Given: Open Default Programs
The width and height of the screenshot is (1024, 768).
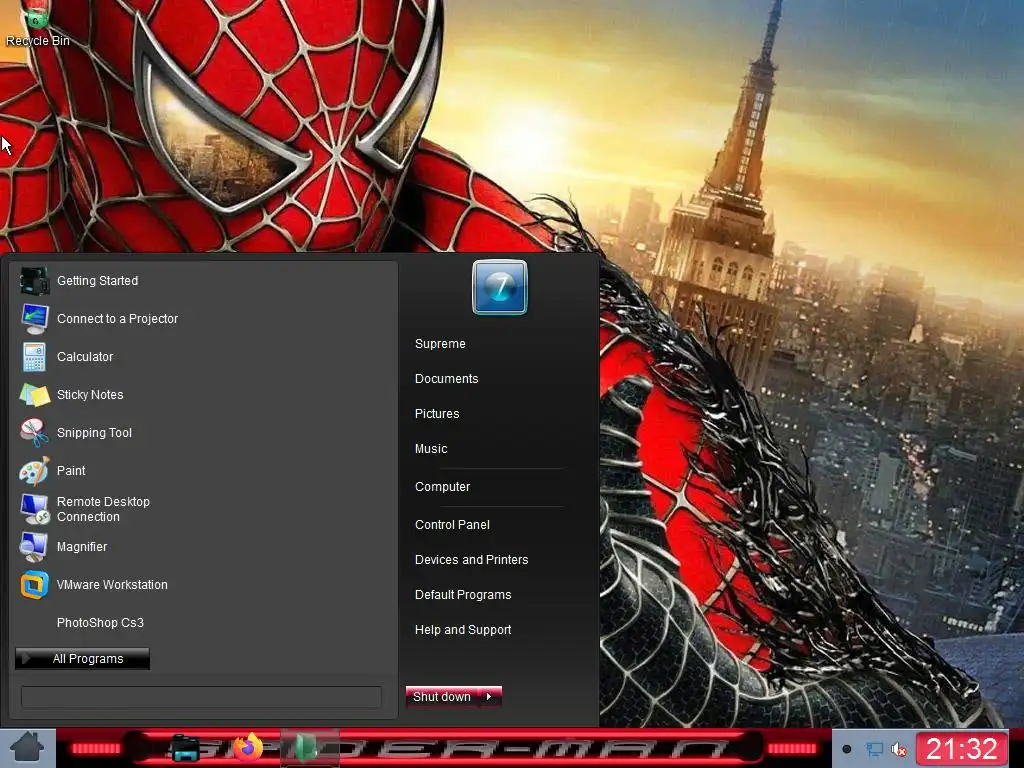Looking at the screenshot, I should tap(463, 595).
